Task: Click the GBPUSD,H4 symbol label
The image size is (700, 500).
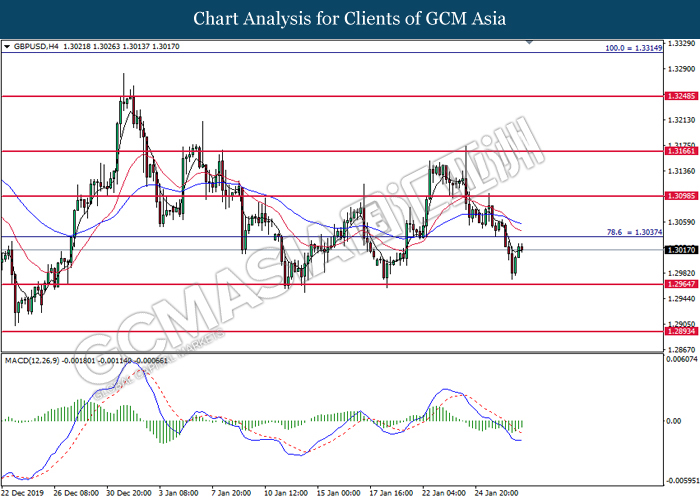Action: [36, 46]
